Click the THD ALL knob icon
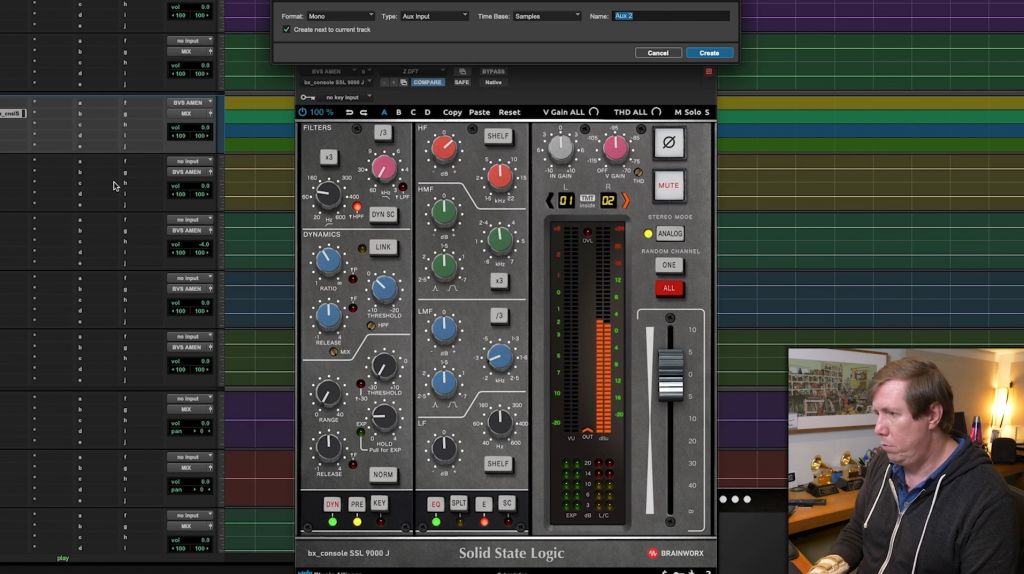Viewport: 1024px width, 574px height. [656, 112]
